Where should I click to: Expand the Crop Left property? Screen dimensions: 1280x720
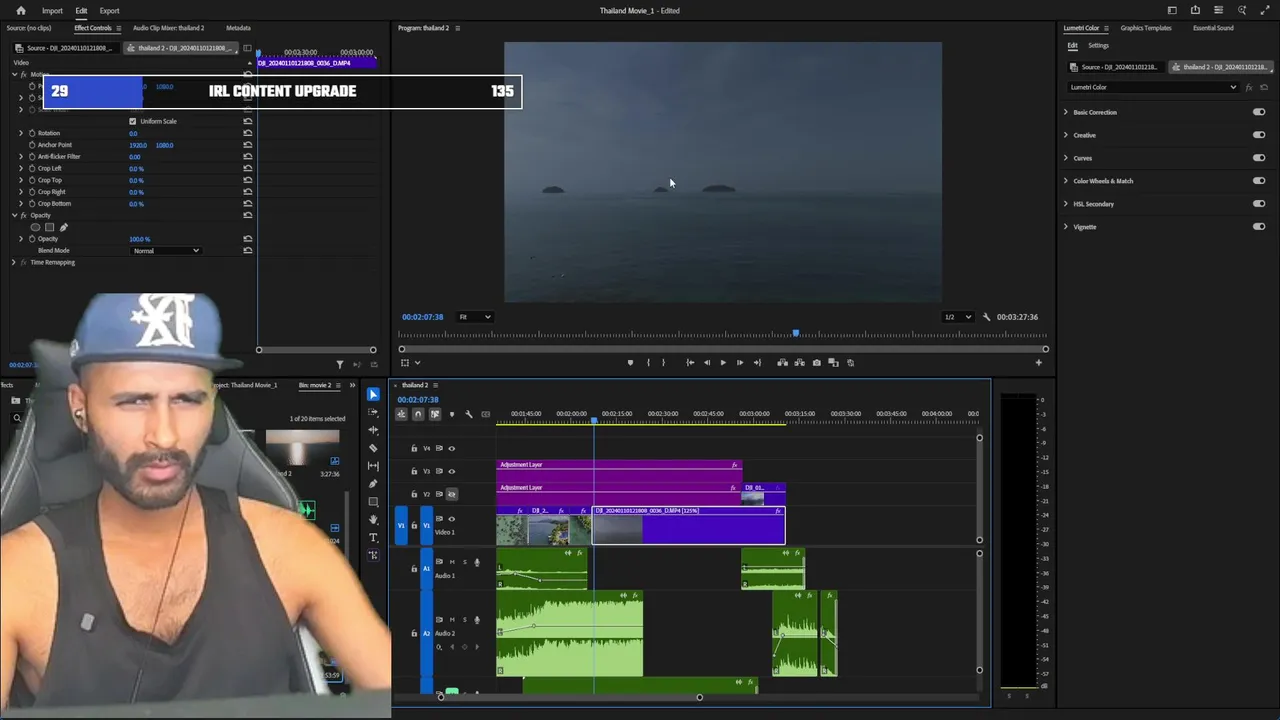tap(21, 168)
